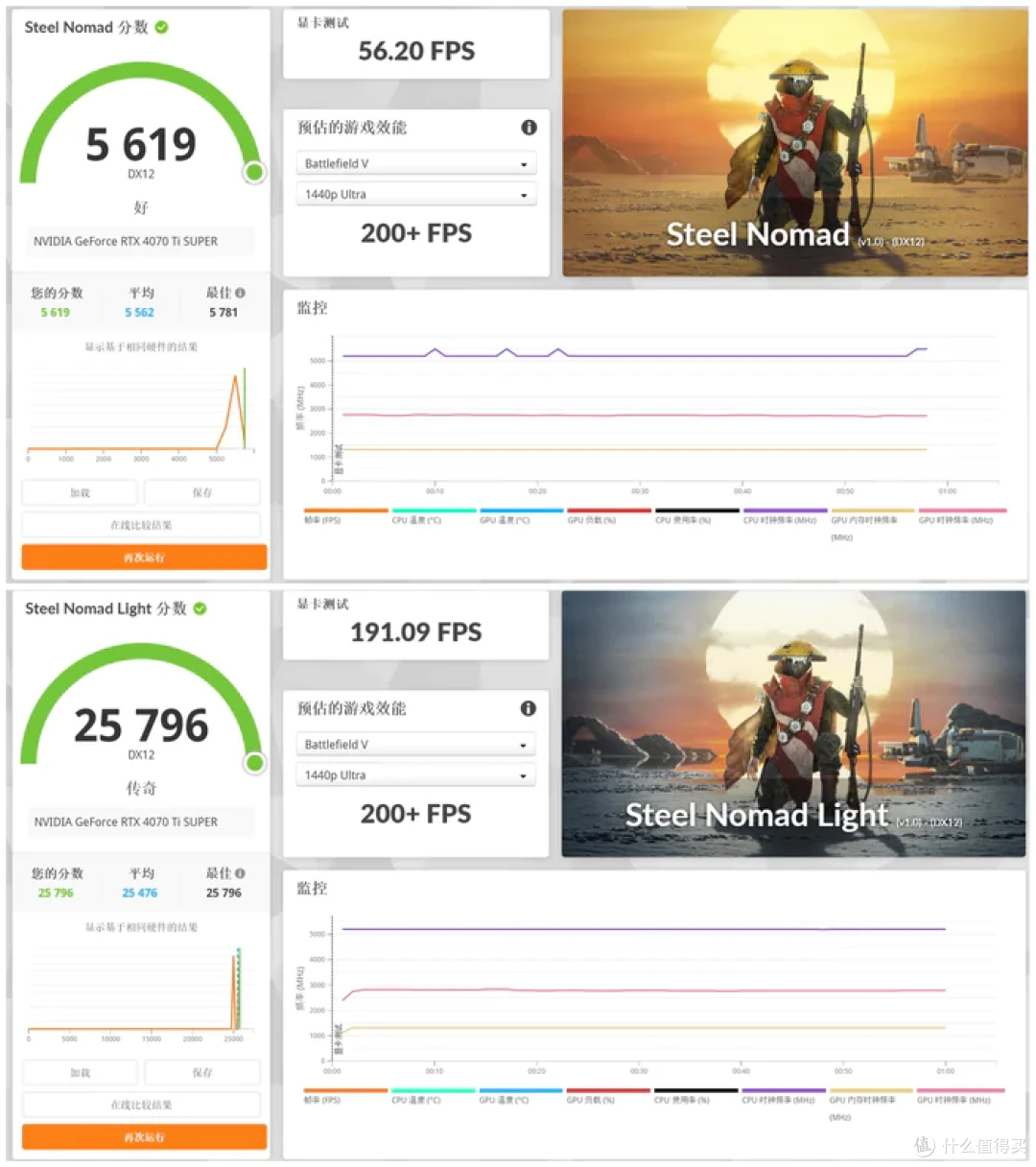
Task: Toggle the GPU 温度 legend in the Steel Nomad monitoring chart
Action: click(x=521, y=516)
